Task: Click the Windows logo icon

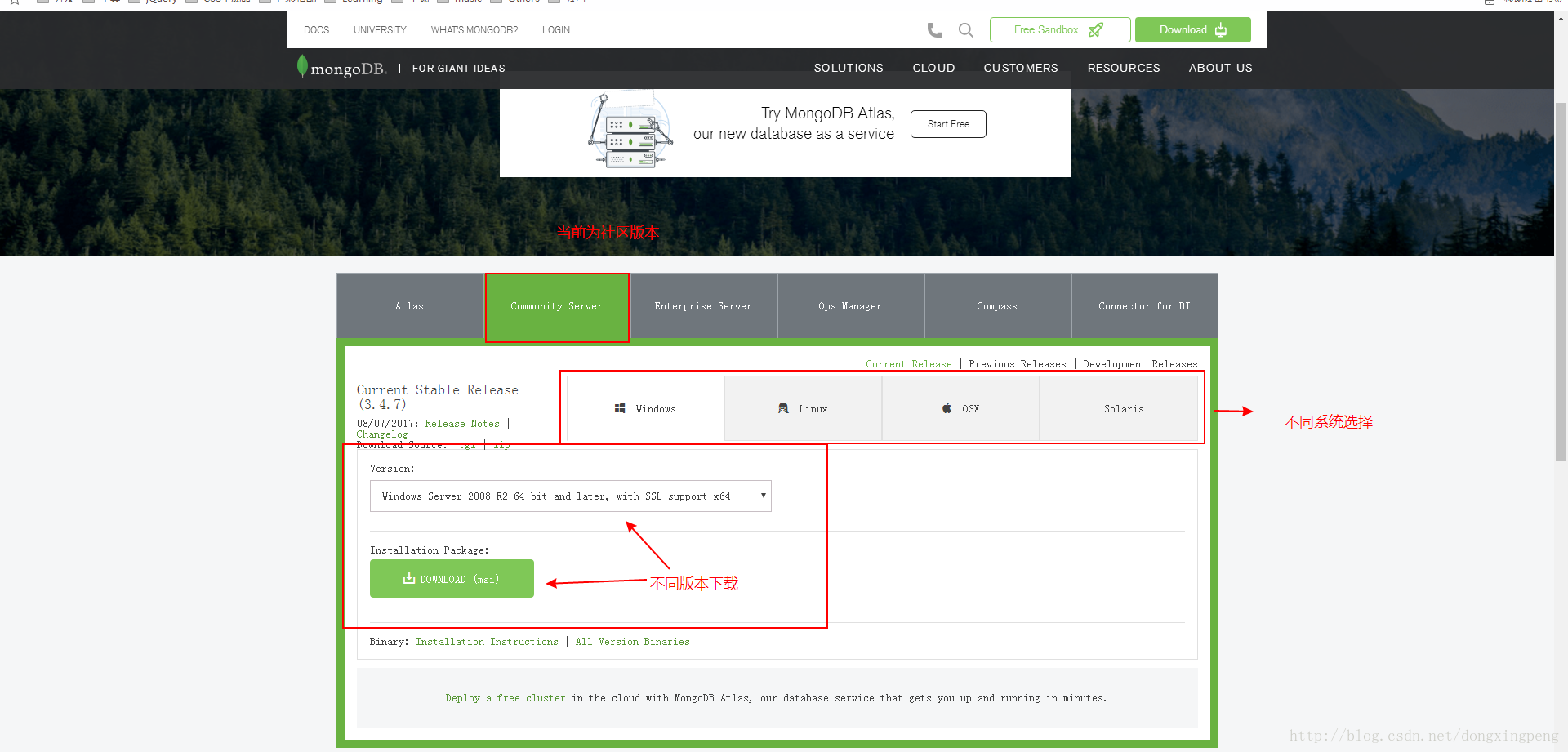Action: click(x=620, y=408)
